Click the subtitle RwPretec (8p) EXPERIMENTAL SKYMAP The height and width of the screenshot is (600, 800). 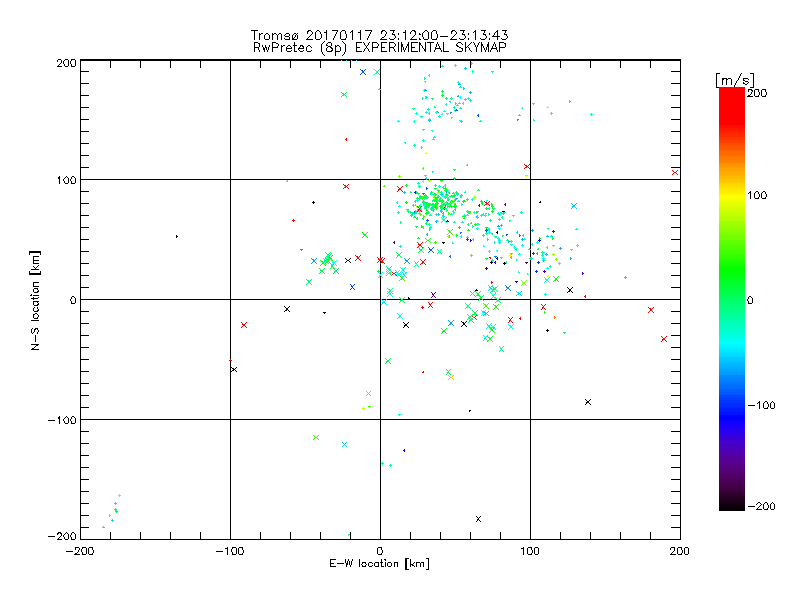(x=380, y=47)
